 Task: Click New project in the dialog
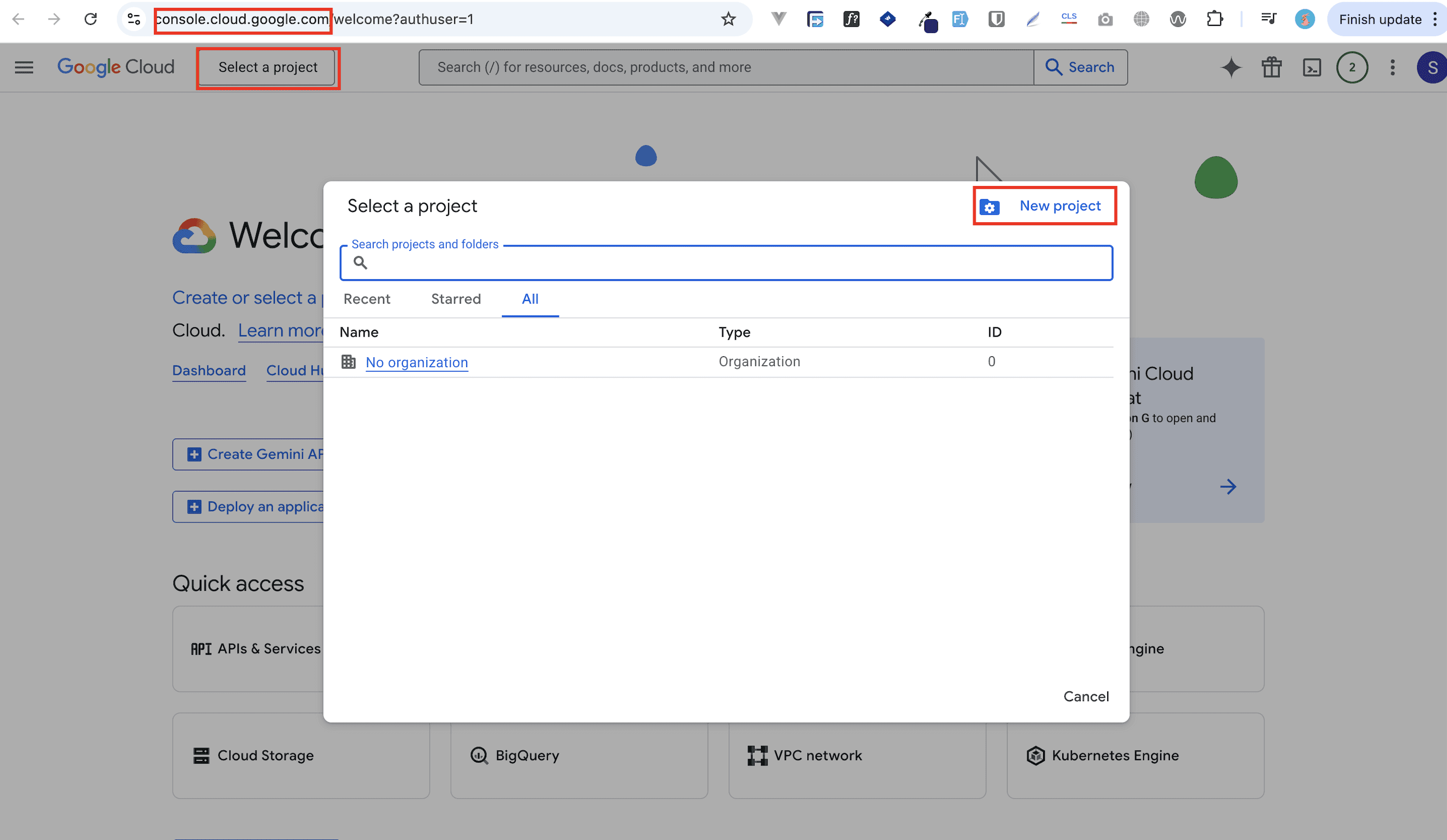1045,206
